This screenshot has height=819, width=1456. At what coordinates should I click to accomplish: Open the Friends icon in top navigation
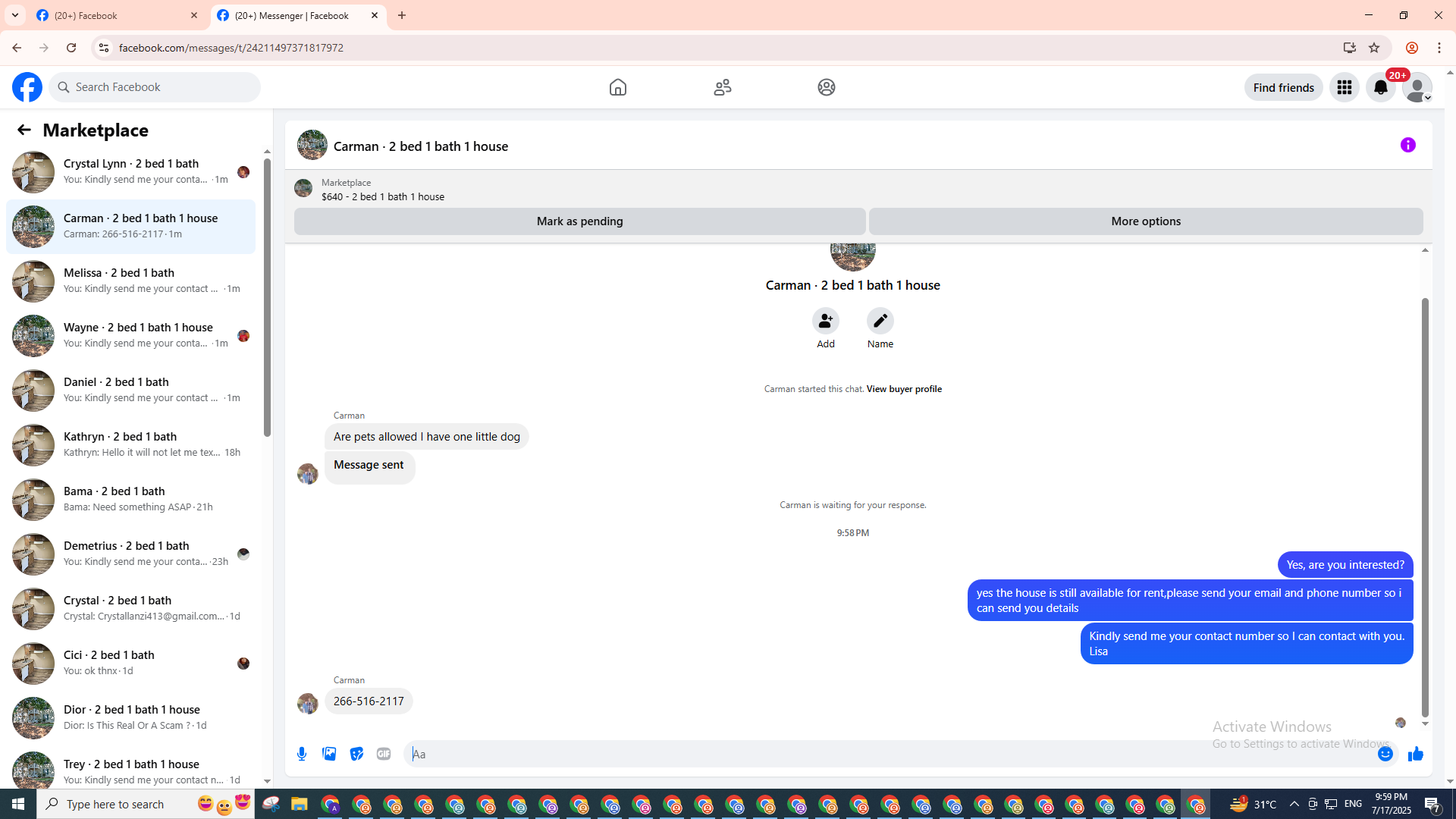723,87
